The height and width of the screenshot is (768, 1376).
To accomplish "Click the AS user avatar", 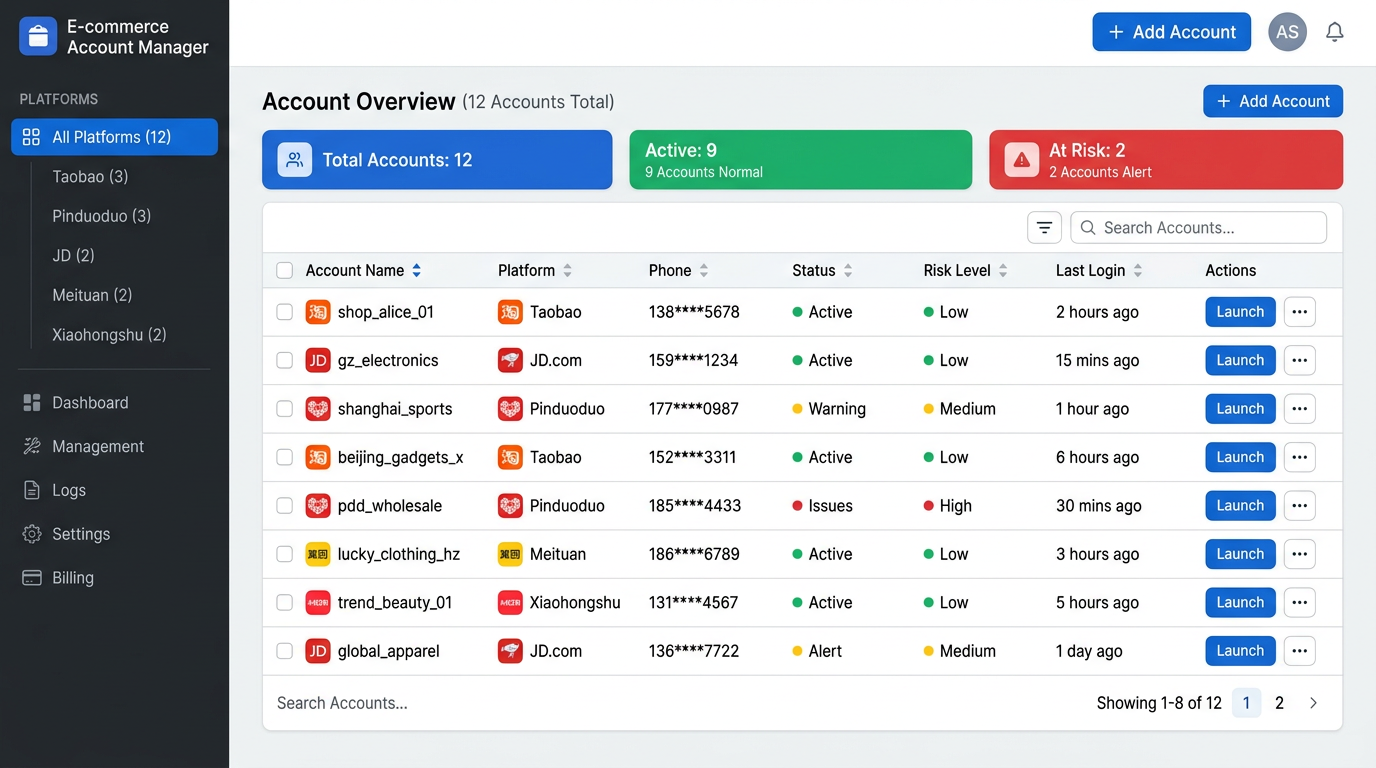I will point(1287,32).
